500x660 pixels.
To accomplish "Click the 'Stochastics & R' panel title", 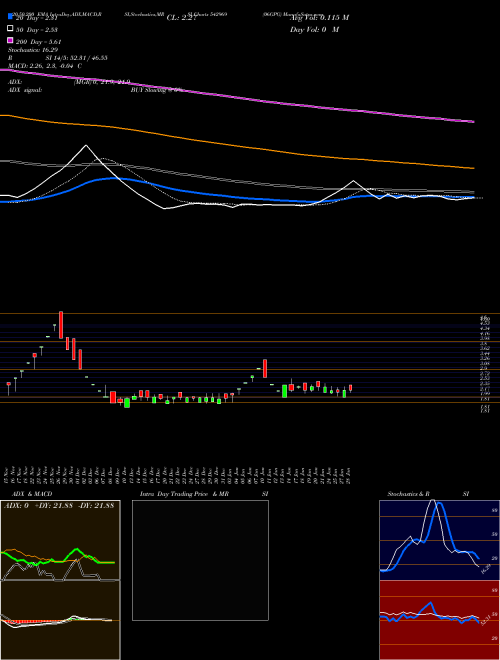I will (409, 494).
